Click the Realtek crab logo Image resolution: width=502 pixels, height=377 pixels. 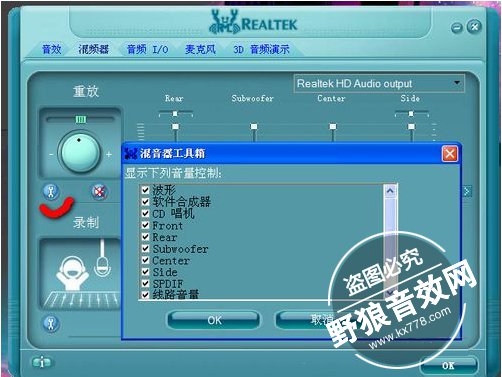pos(224,22)
